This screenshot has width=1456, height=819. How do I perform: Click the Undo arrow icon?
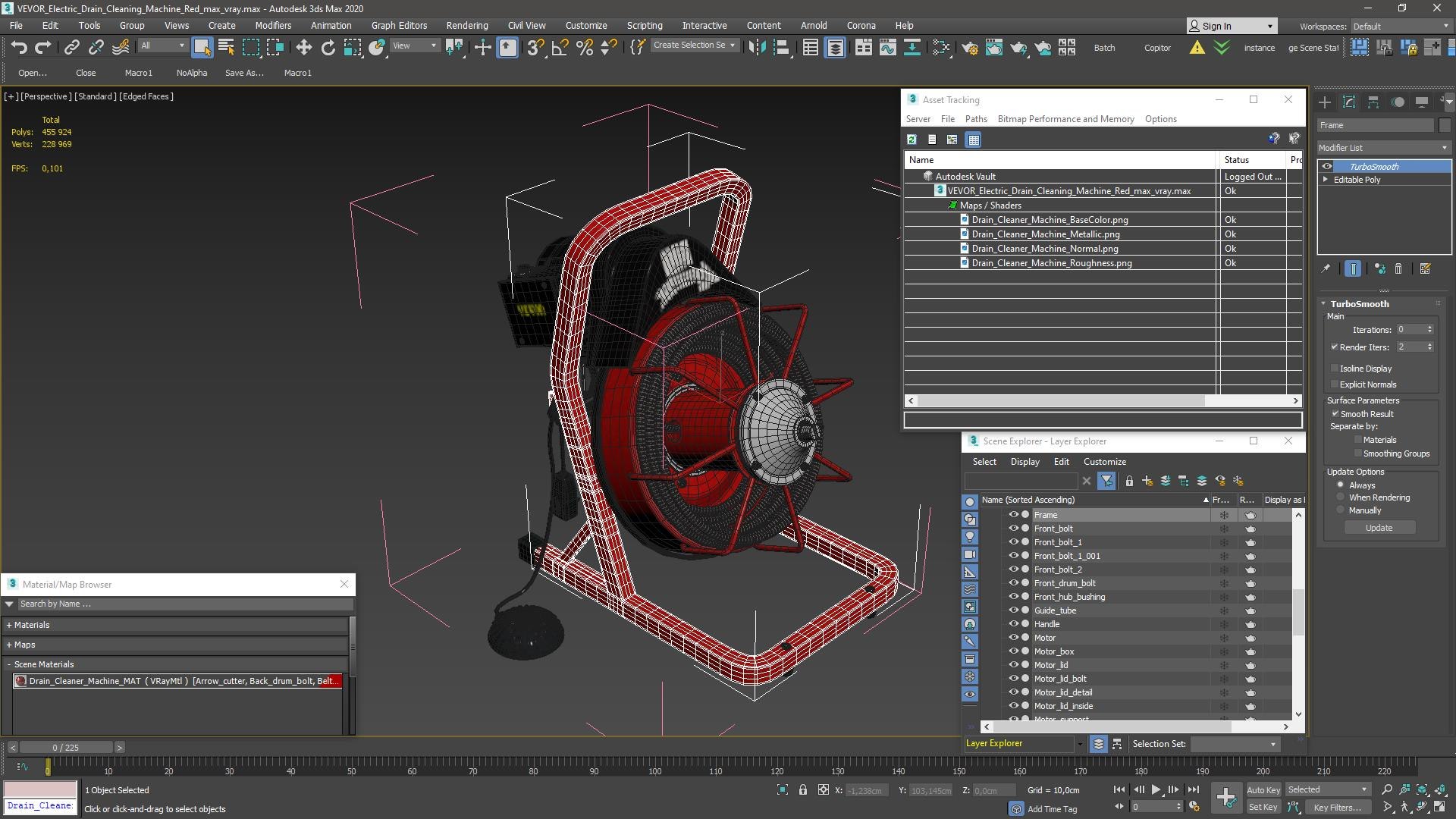pyautogui.click(x=19, y=48)
